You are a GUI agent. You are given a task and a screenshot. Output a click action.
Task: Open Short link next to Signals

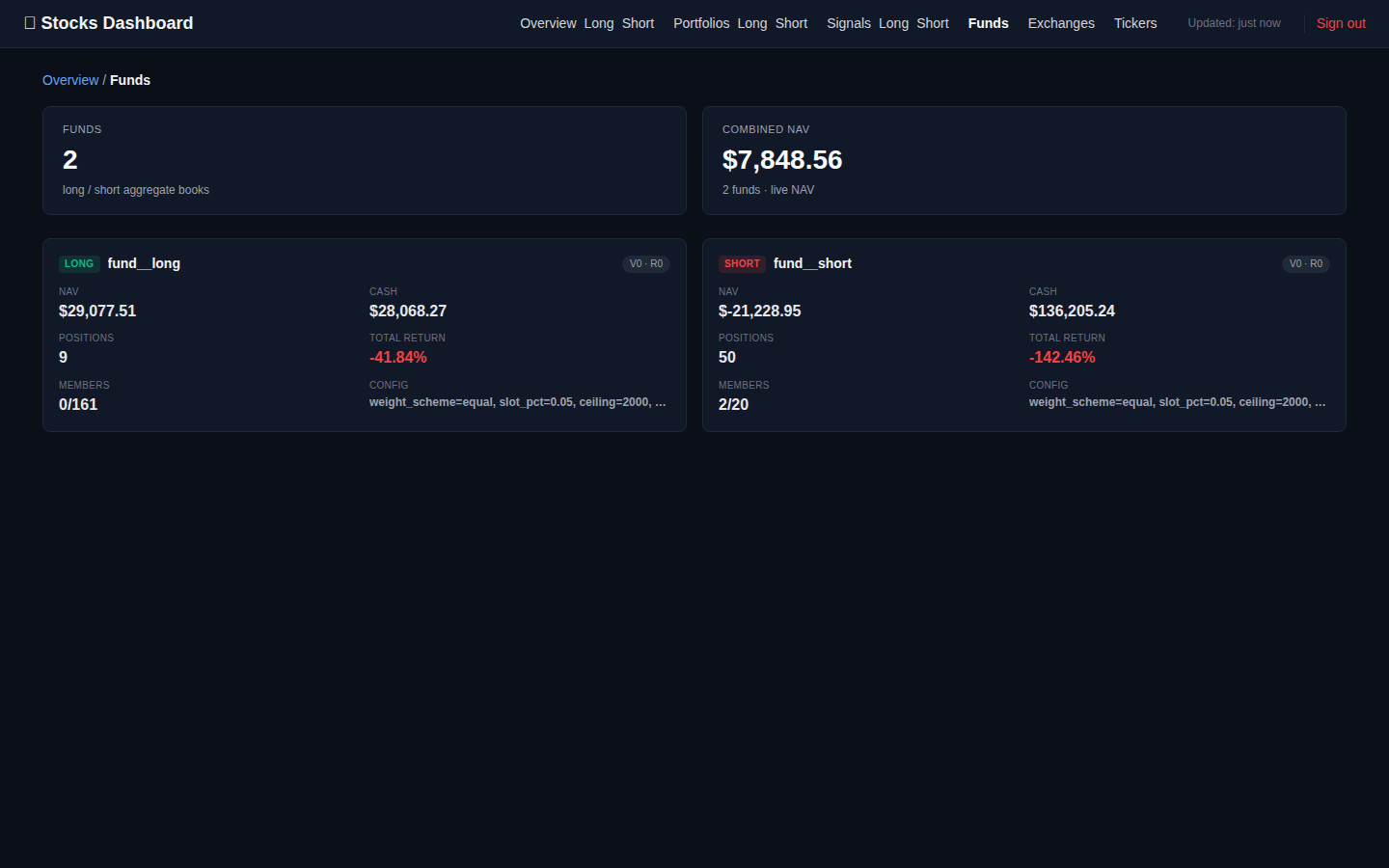(933, 23)
